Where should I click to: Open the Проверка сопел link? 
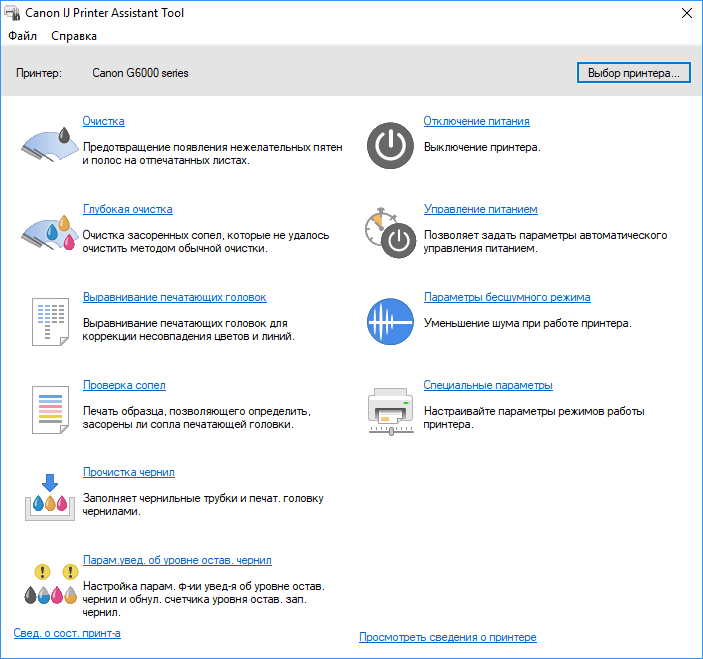(124, 385)
